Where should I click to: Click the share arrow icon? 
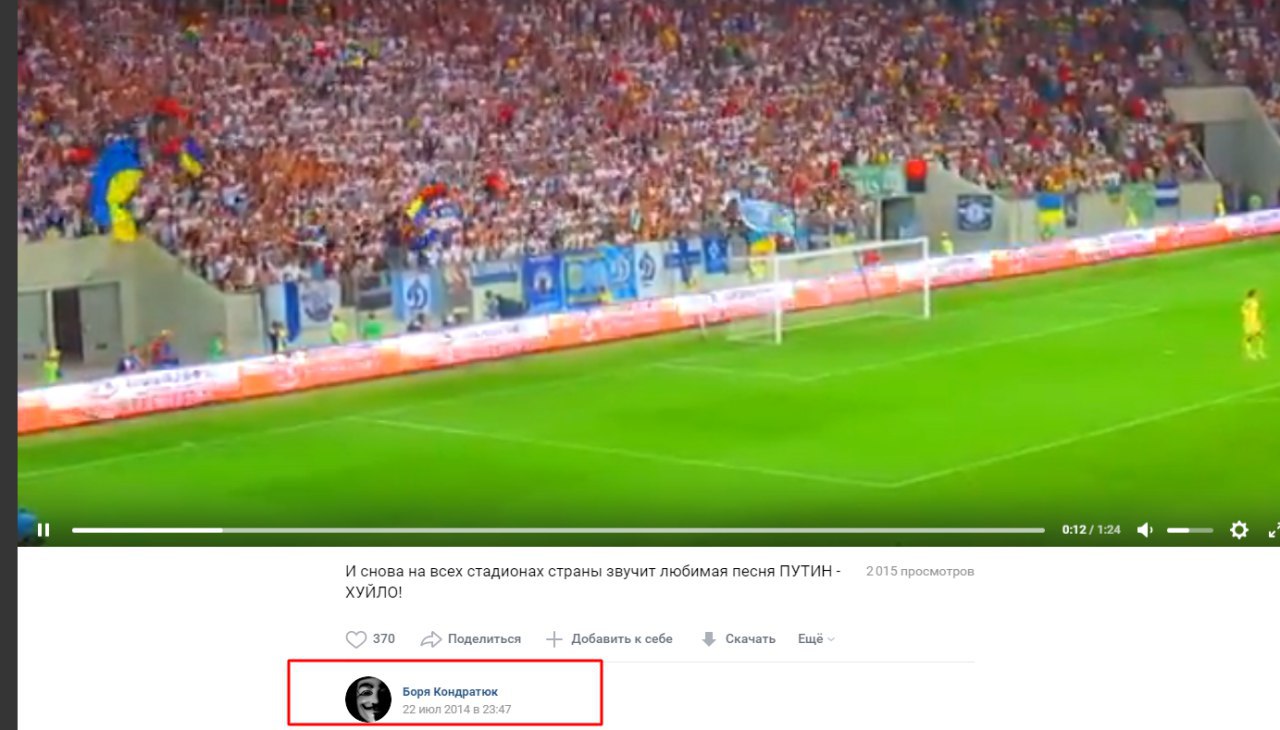[x=431, y=639]
